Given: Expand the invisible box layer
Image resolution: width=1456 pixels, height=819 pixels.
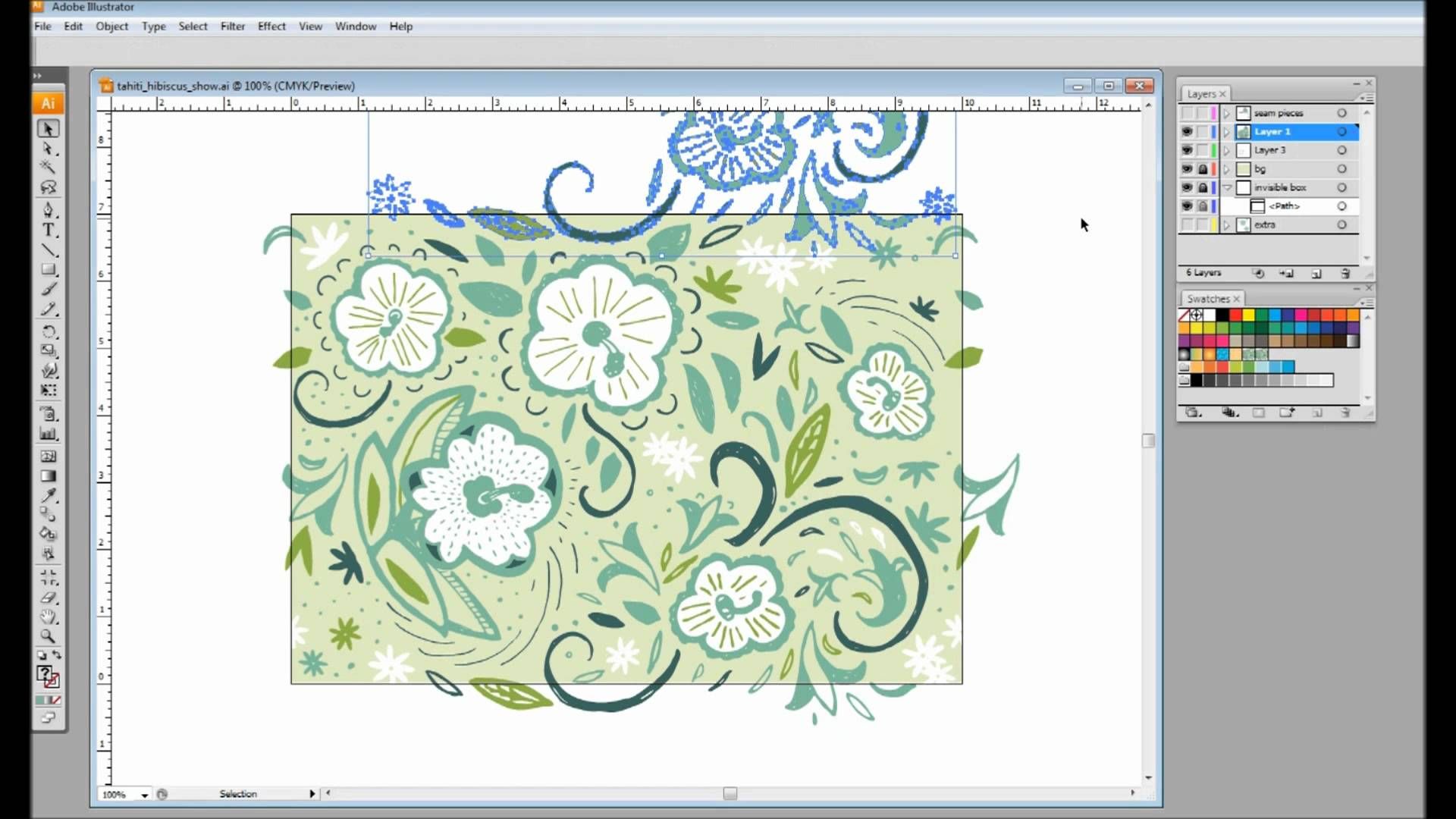Looking at the screenshot, I should [1227, 187].
